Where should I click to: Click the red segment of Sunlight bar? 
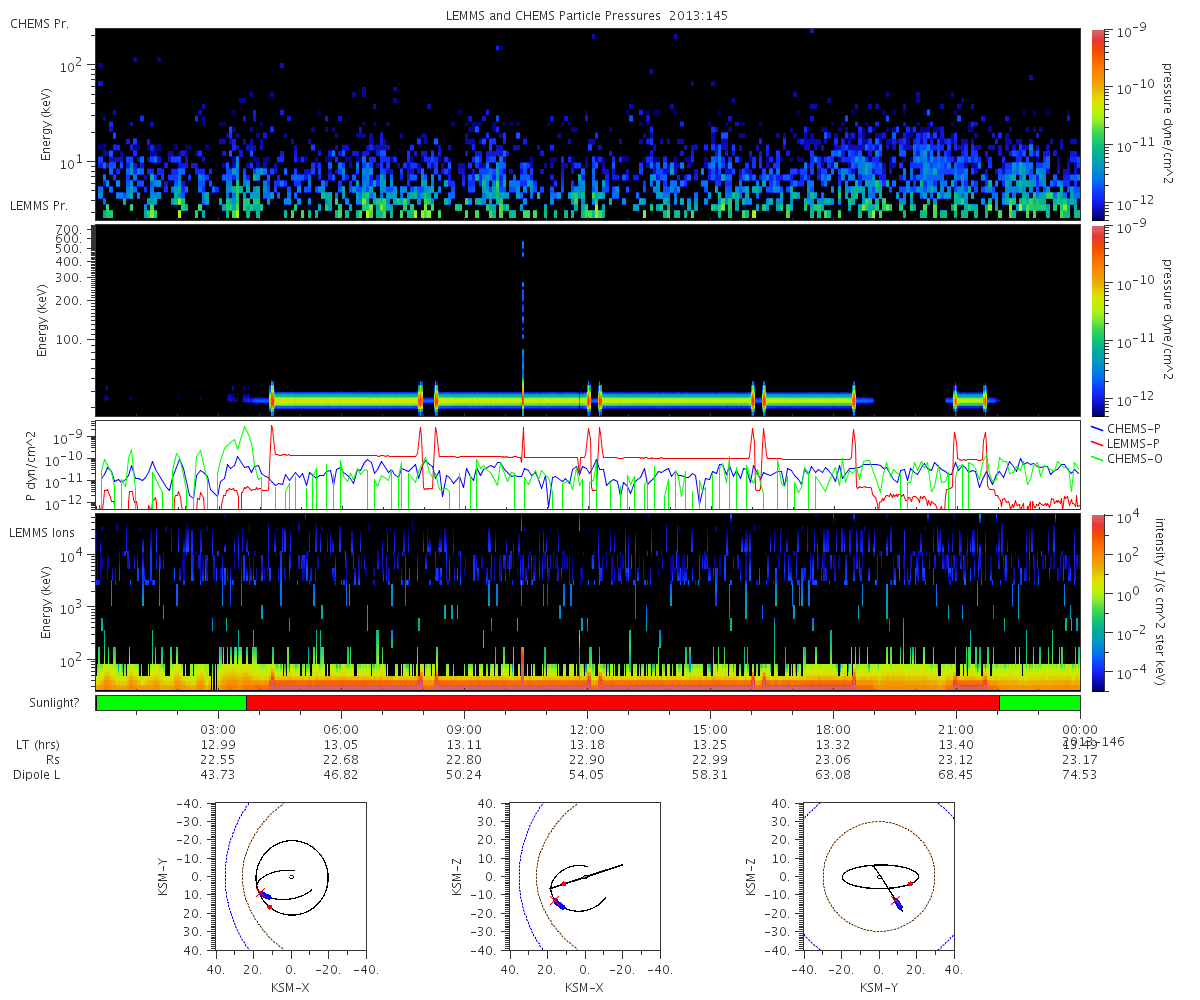(622, 703)
